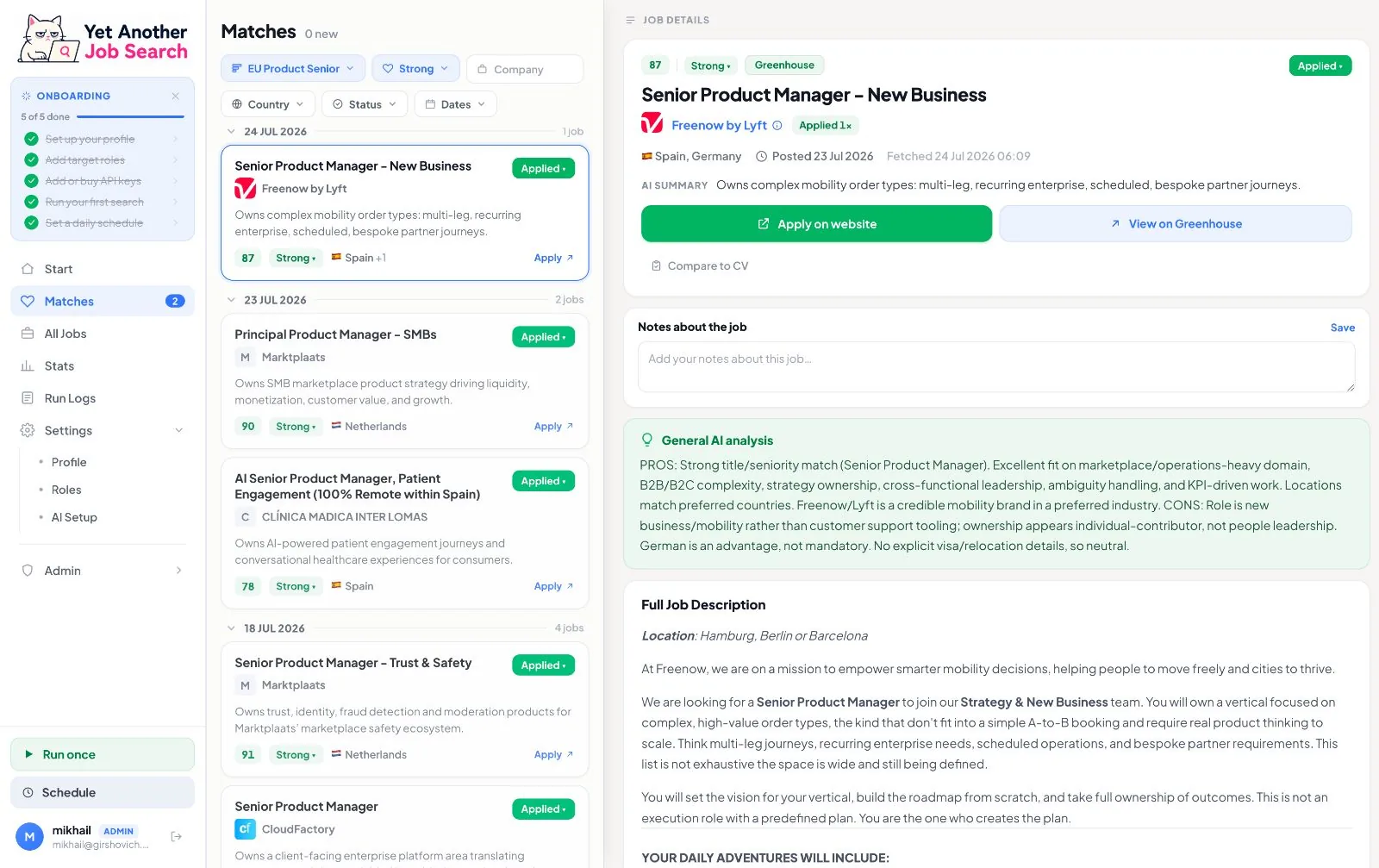Click the cat logo in the header

click(49, 39)
